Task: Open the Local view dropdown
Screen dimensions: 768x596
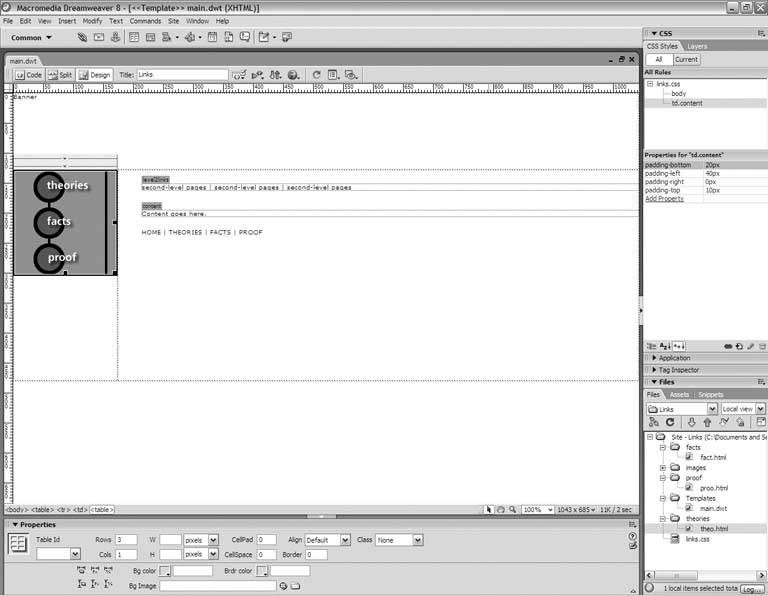Action: (x=742, y=409)
